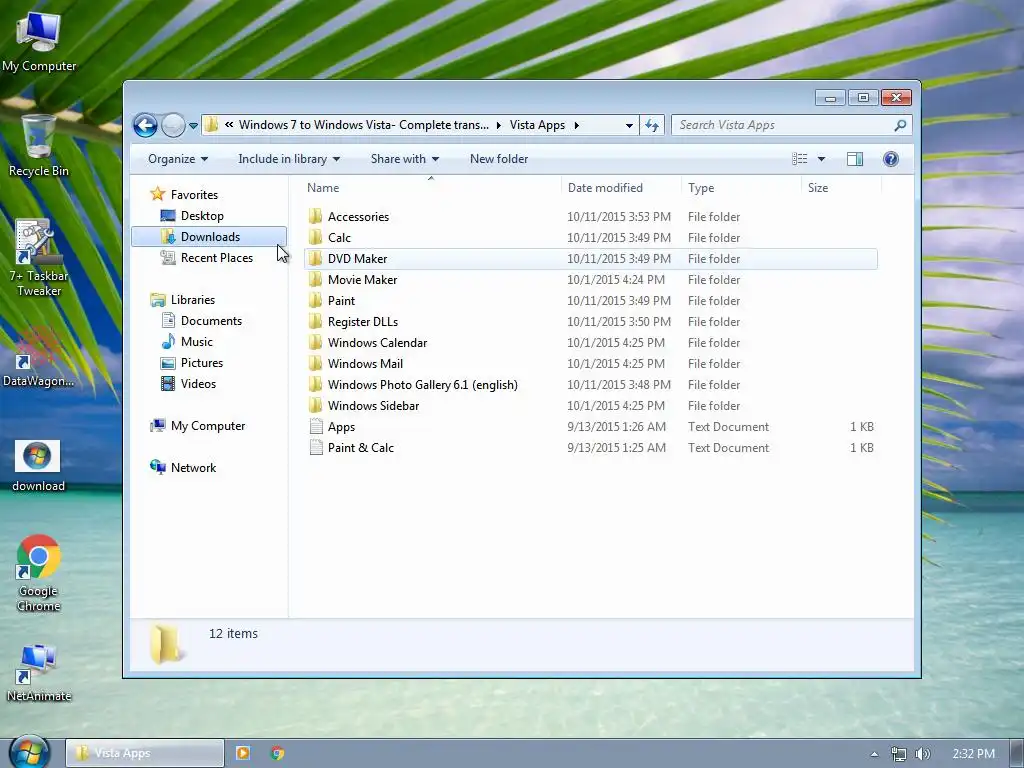The height and width of the screenshot is (768, 1024).
Task: Sort by the Type column header
Action: point(741,187)
